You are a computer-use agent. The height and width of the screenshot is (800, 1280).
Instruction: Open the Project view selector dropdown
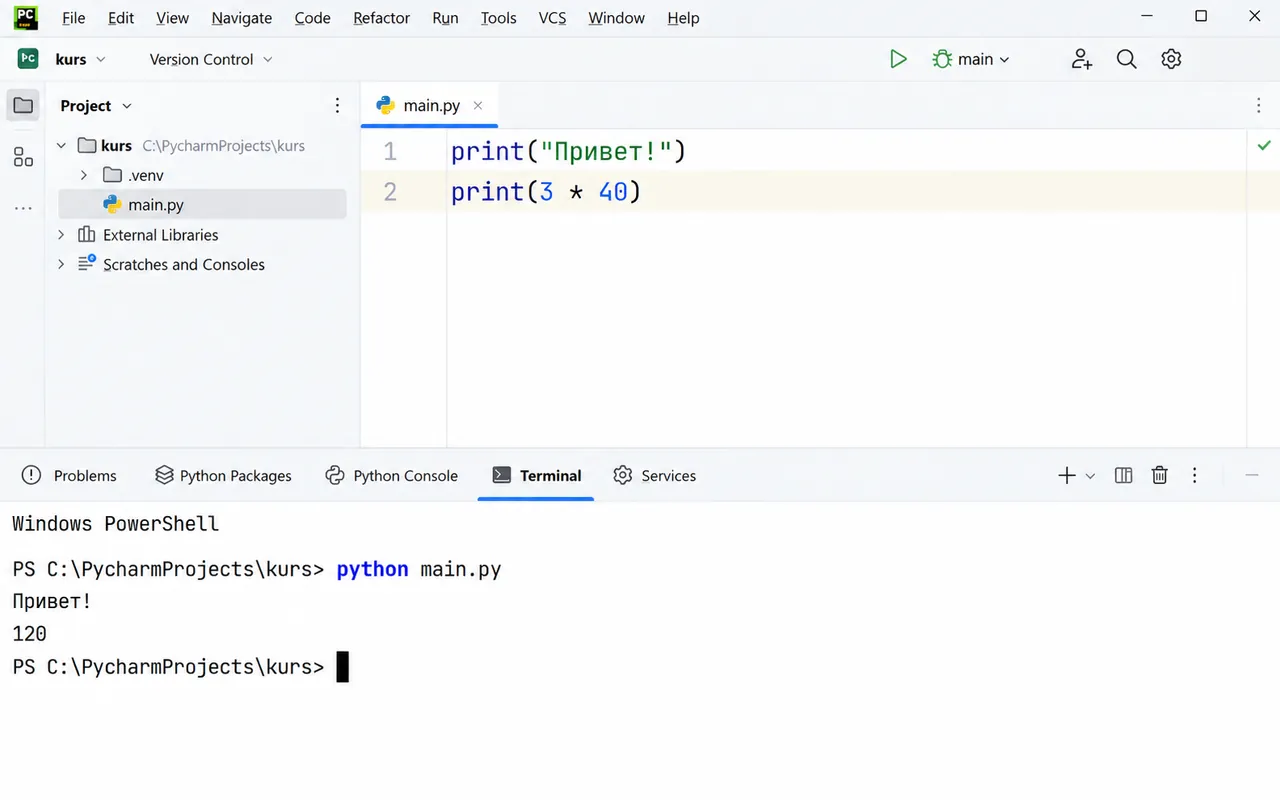pos(96,106)
